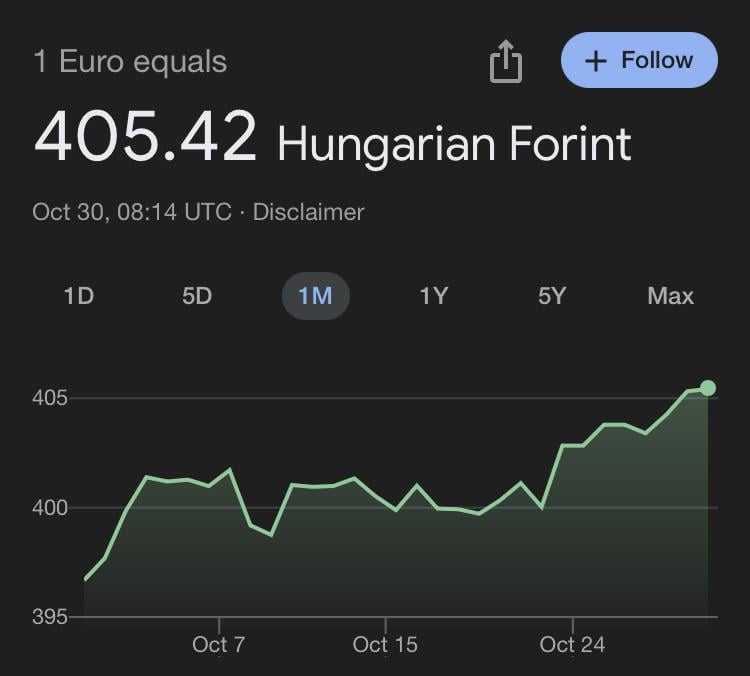Open the Disclaimer link
This screenshot has width=750, height=676.
click(309, 212)
